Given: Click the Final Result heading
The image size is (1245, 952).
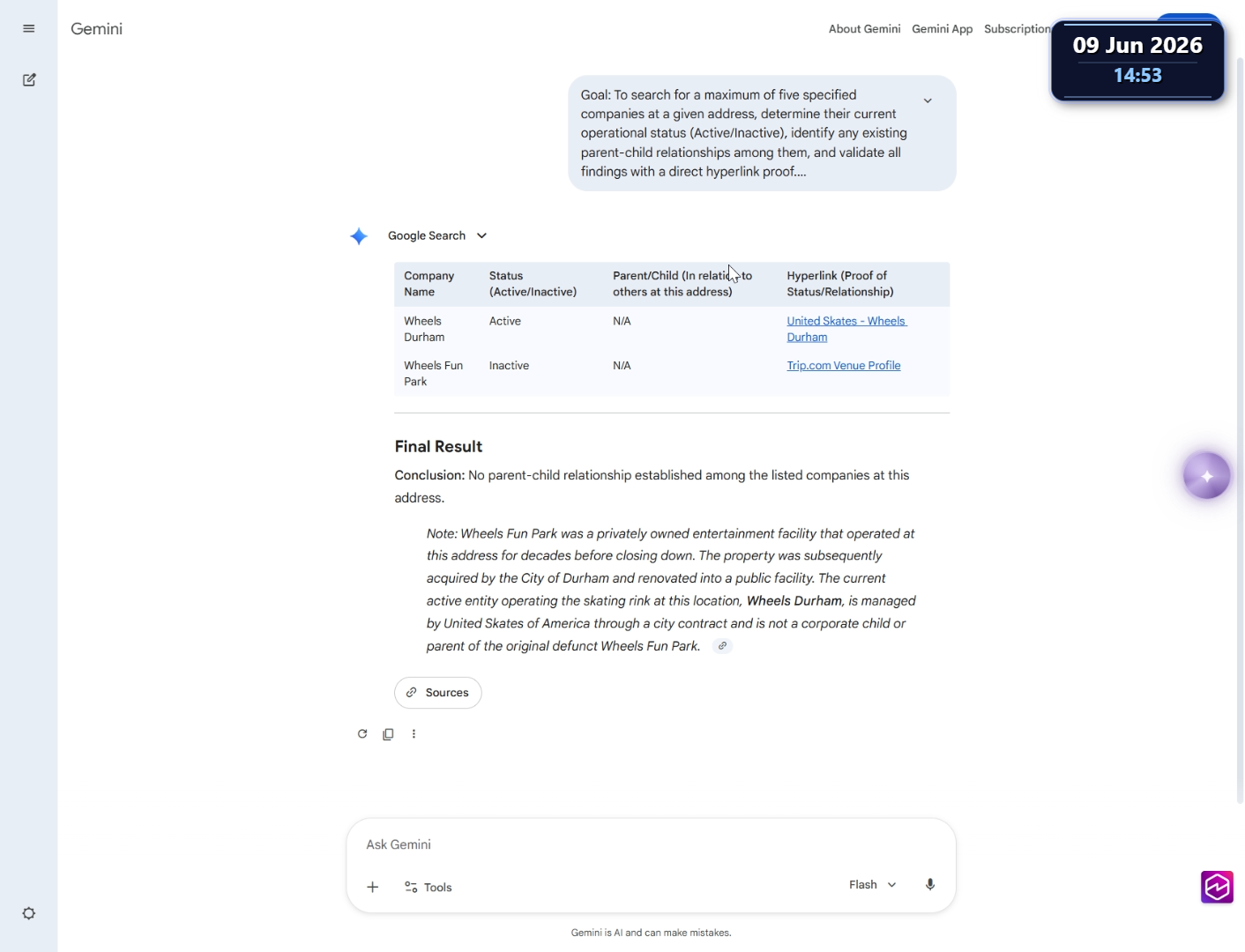Looking at the screenshot, I should click(x=438, y=447).
